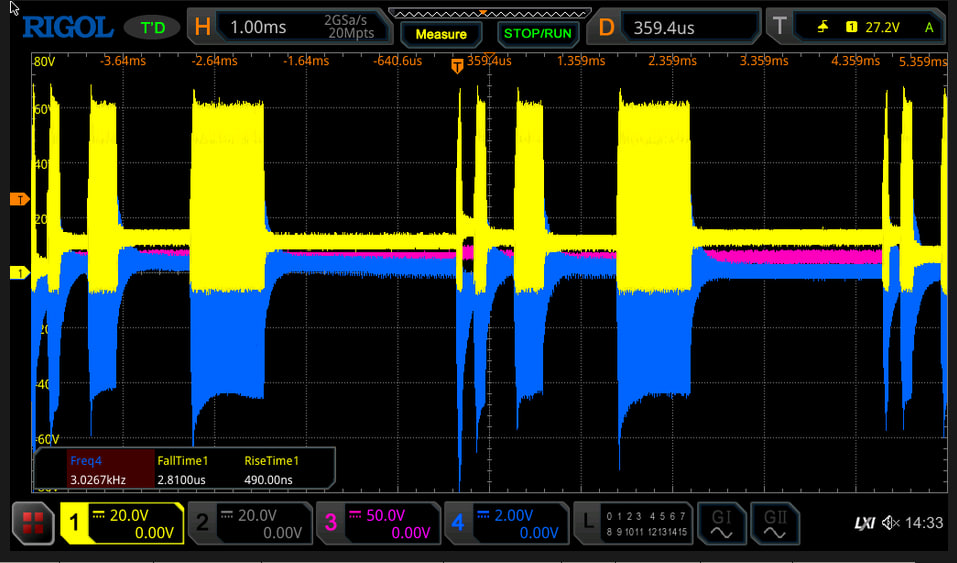Viewport: 957px width, 563px height.
Task: Click the -3.64ms time axis label
Action: 123,61
